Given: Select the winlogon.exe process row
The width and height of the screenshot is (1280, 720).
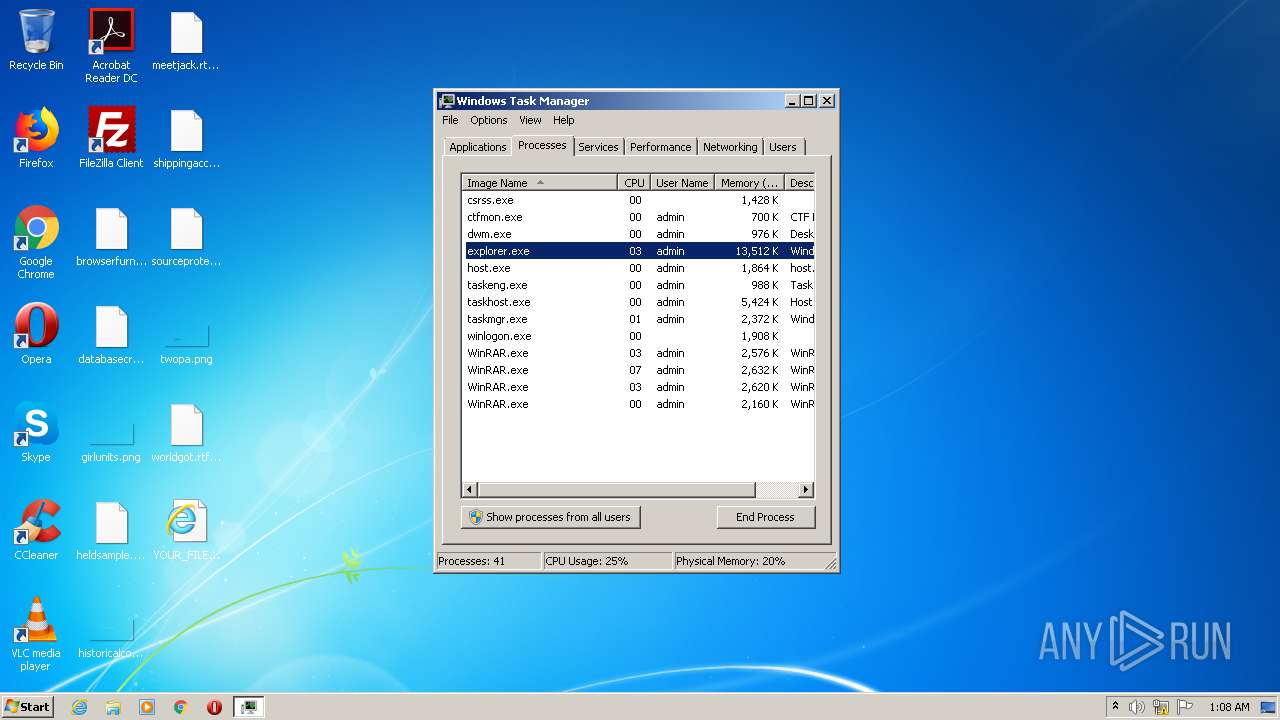Looking at the screenshot, I should click(639, 336).
